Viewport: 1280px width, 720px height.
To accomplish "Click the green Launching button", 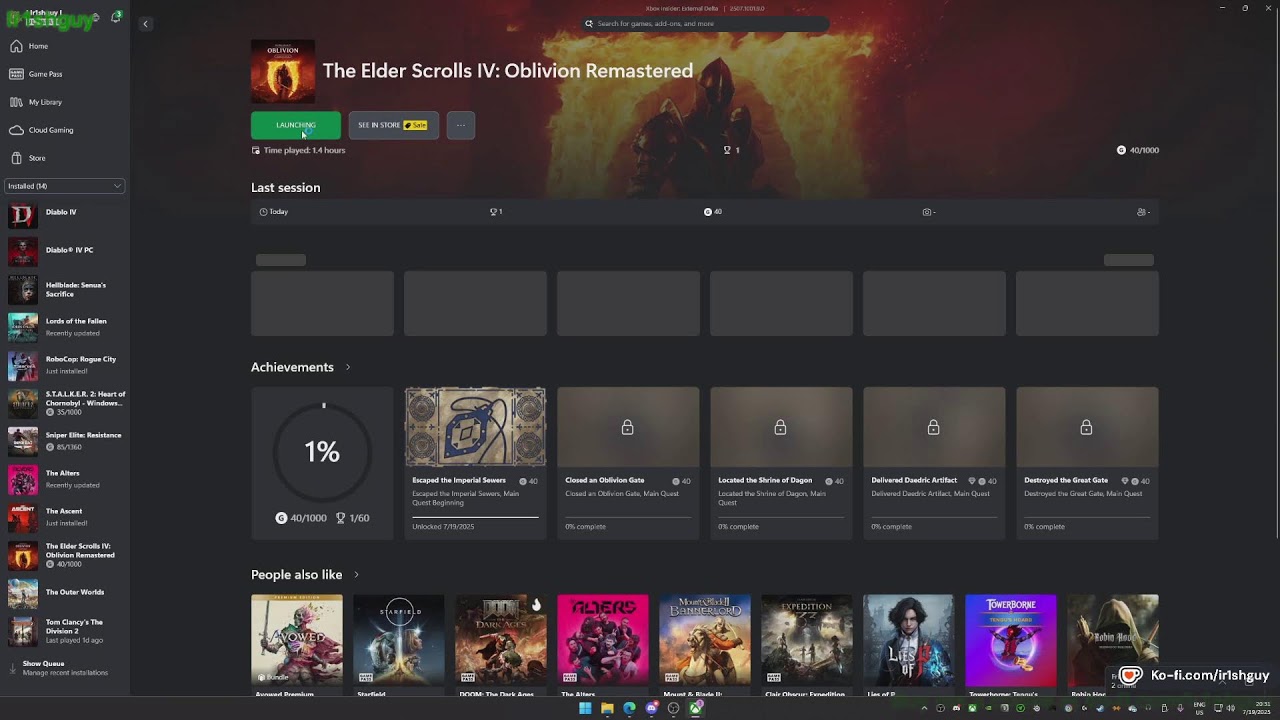I will (x=296, y=125).
